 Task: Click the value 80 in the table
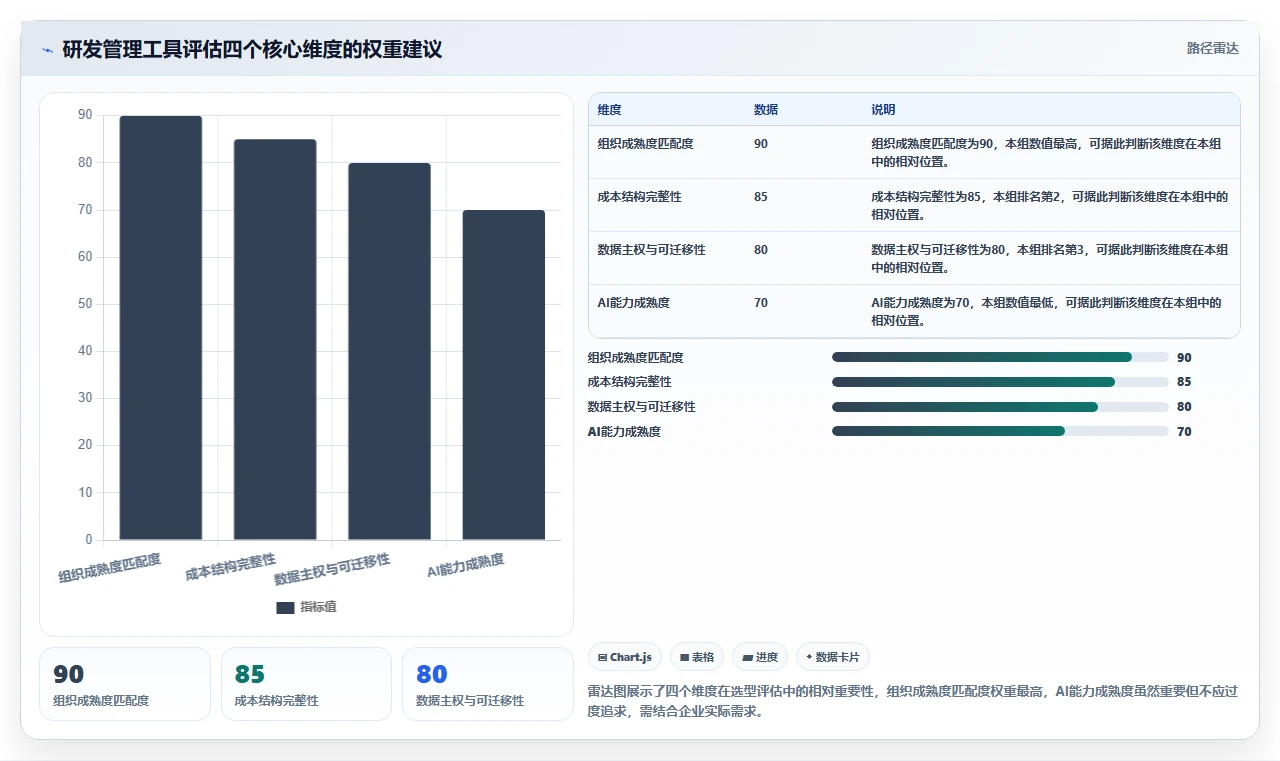click(x=761, y=250)
